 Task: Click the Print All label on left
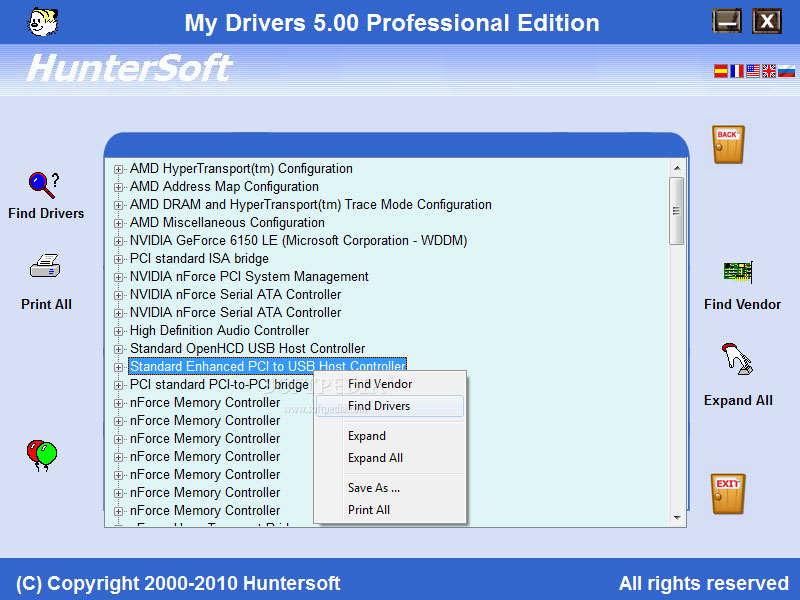tap(46, 305)
